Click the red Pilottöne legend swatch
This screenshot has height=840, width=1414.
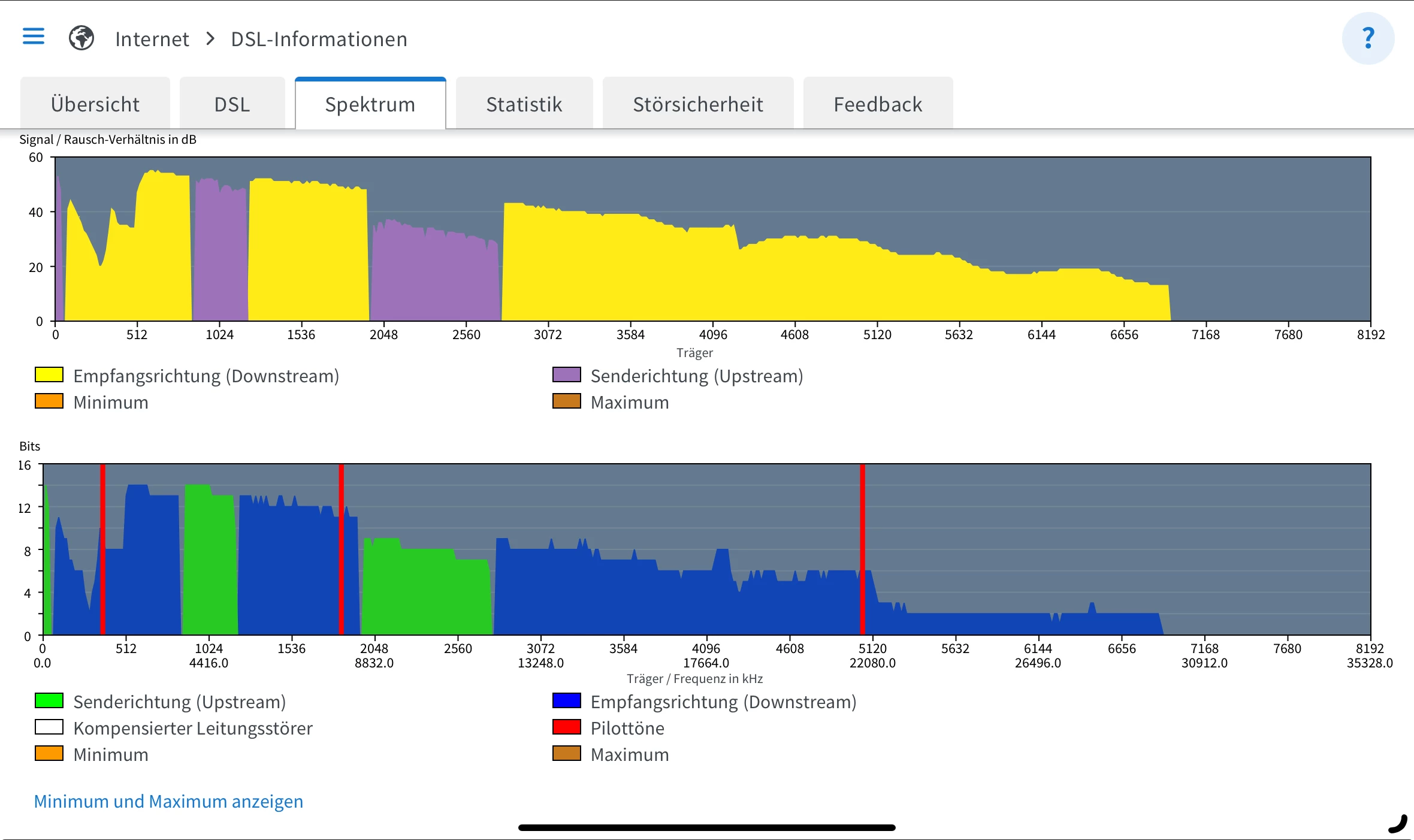(x=566, y=727)
